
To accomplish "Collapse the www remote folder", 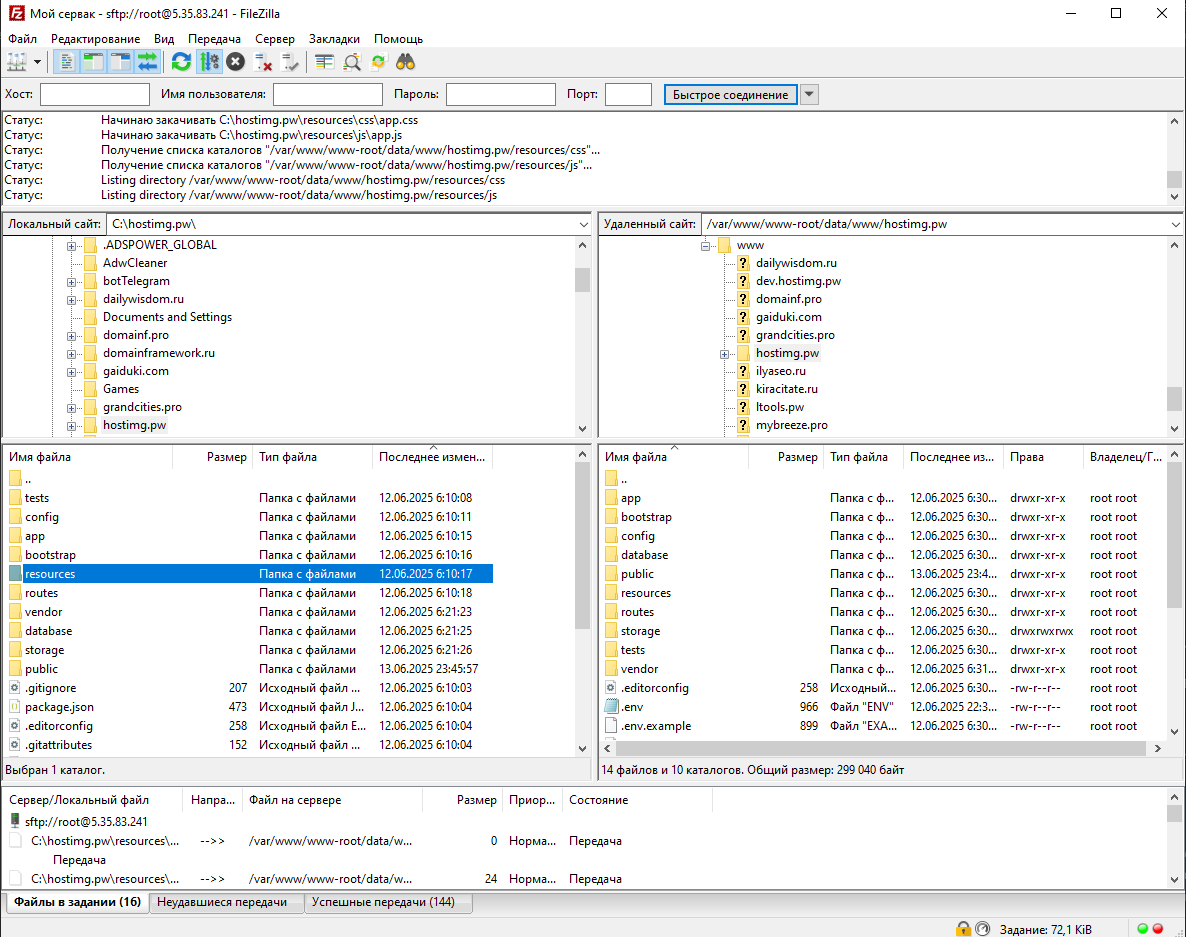I will click(705, 246).
